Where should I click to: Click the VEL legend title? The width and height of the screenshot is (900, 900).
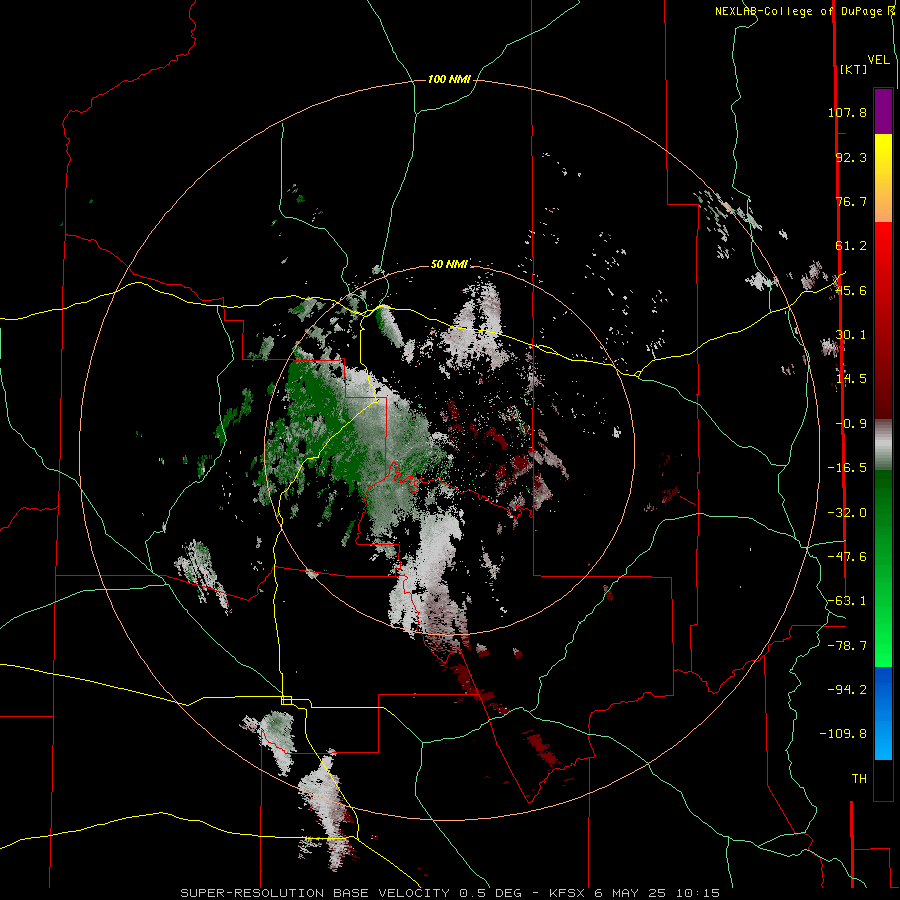878,60
